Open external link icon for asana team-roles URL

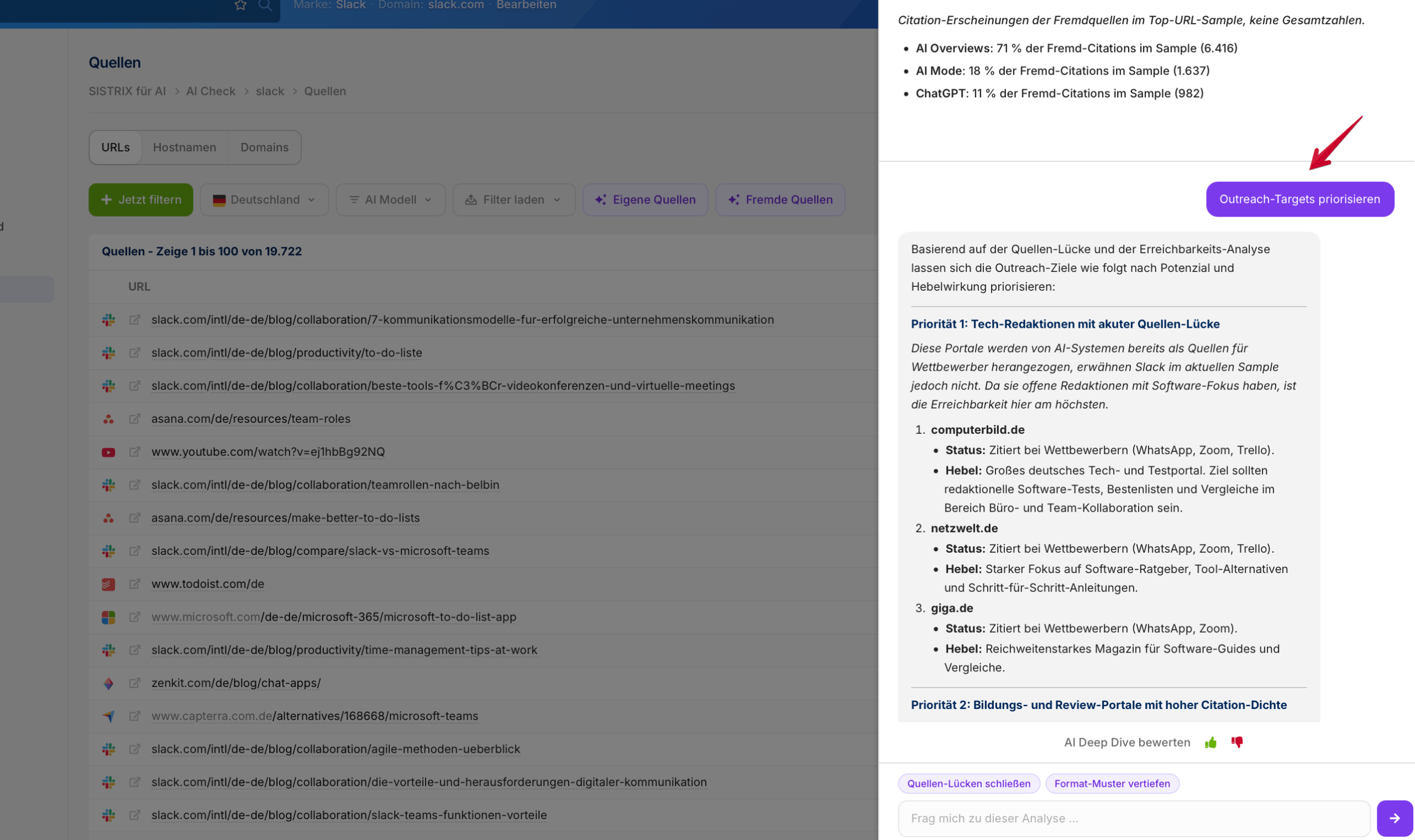pos(135,419)
